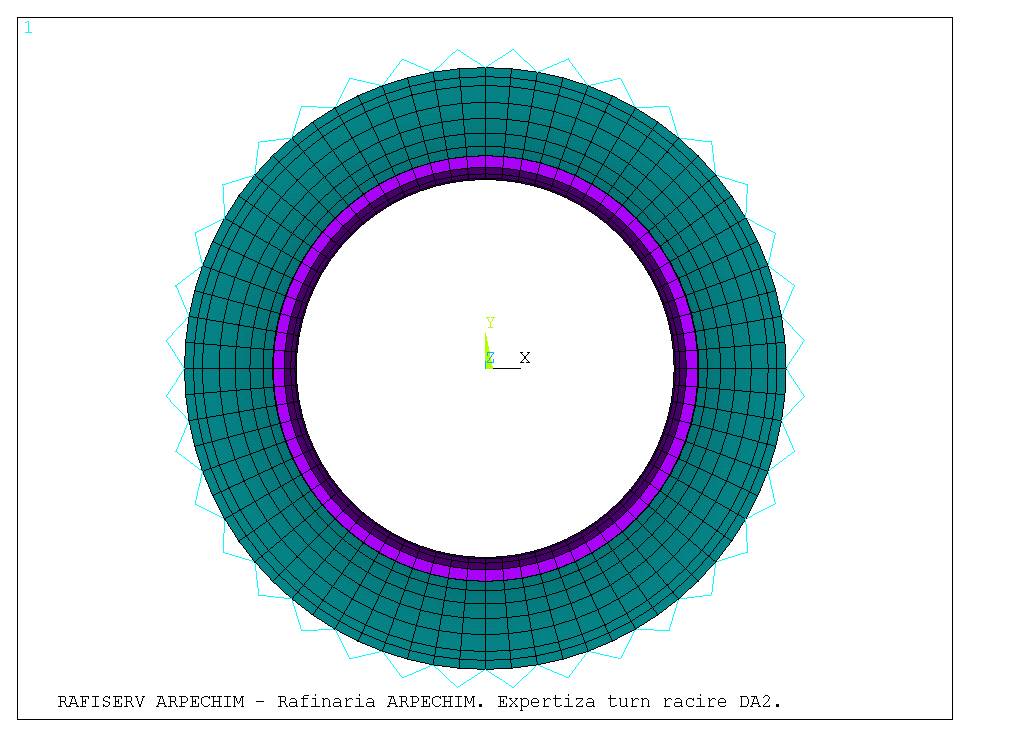This screenshot has height=737, width=1020.
Task: Click the yellow-green Y axis arrow of the triad
Action: (487, 345)
